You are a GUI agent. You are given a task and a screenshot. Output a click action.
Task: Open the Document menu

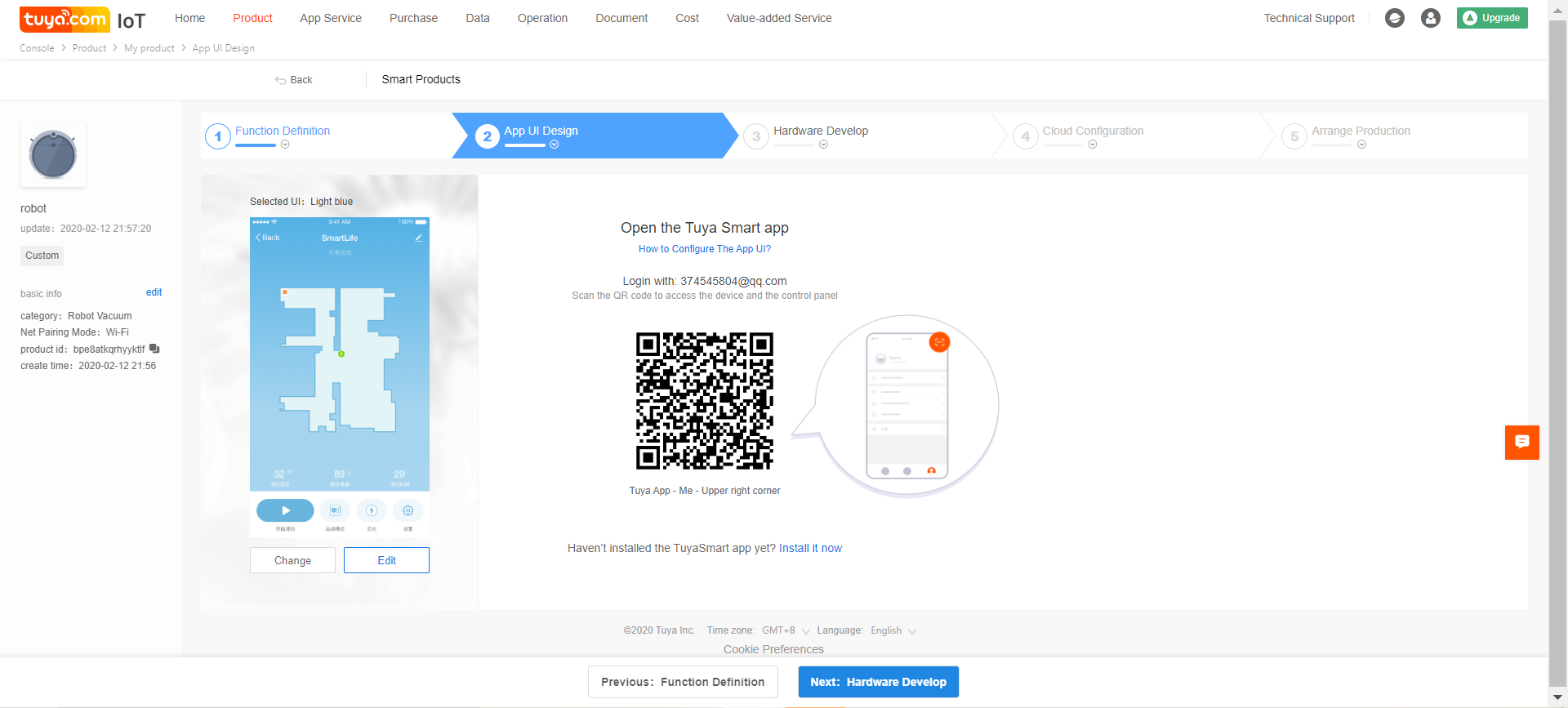click(x=621, y=18)
